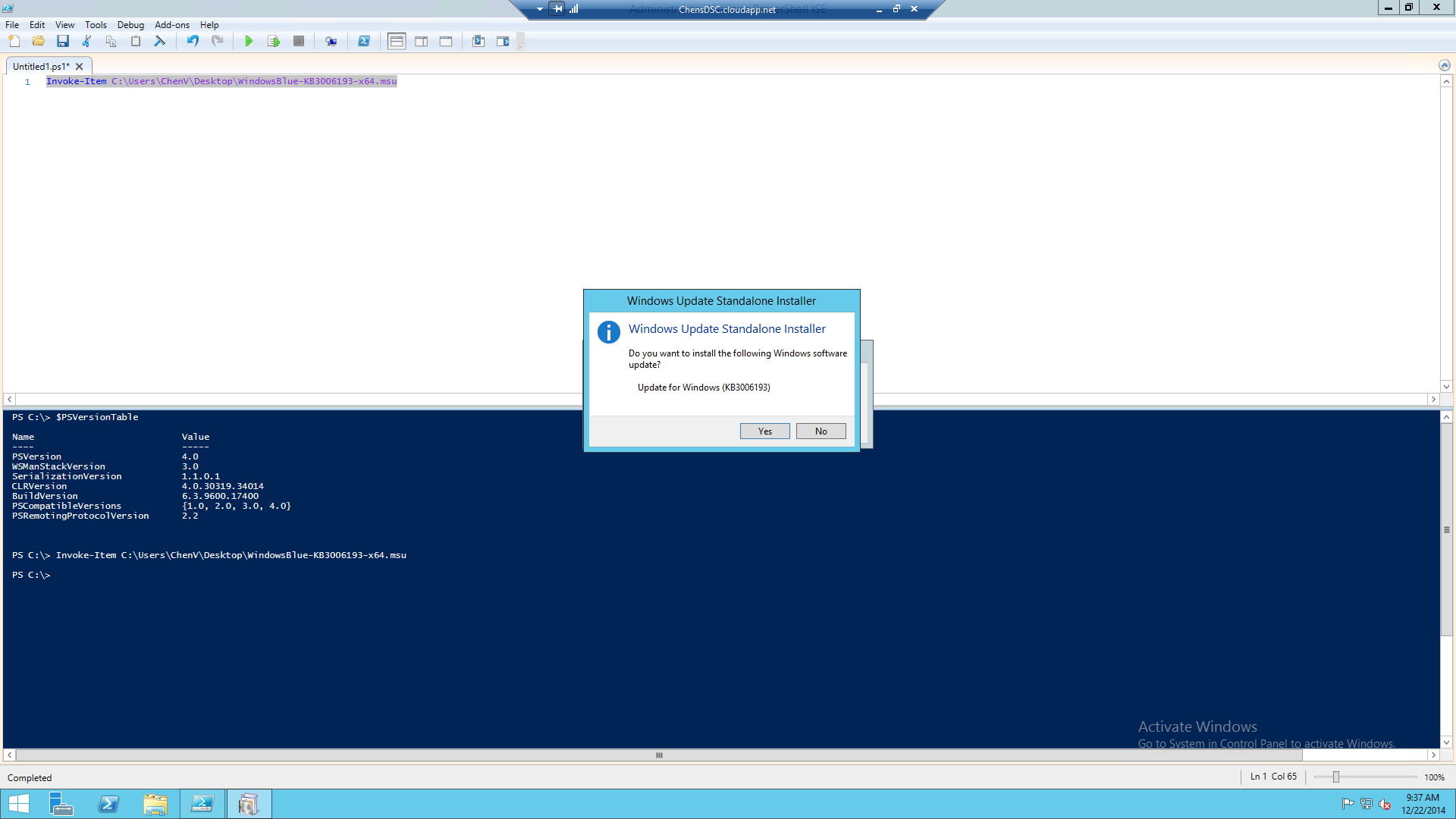
Task: Open the New Remote PowerShell Tab icon
Action: (x=331, y=41)
